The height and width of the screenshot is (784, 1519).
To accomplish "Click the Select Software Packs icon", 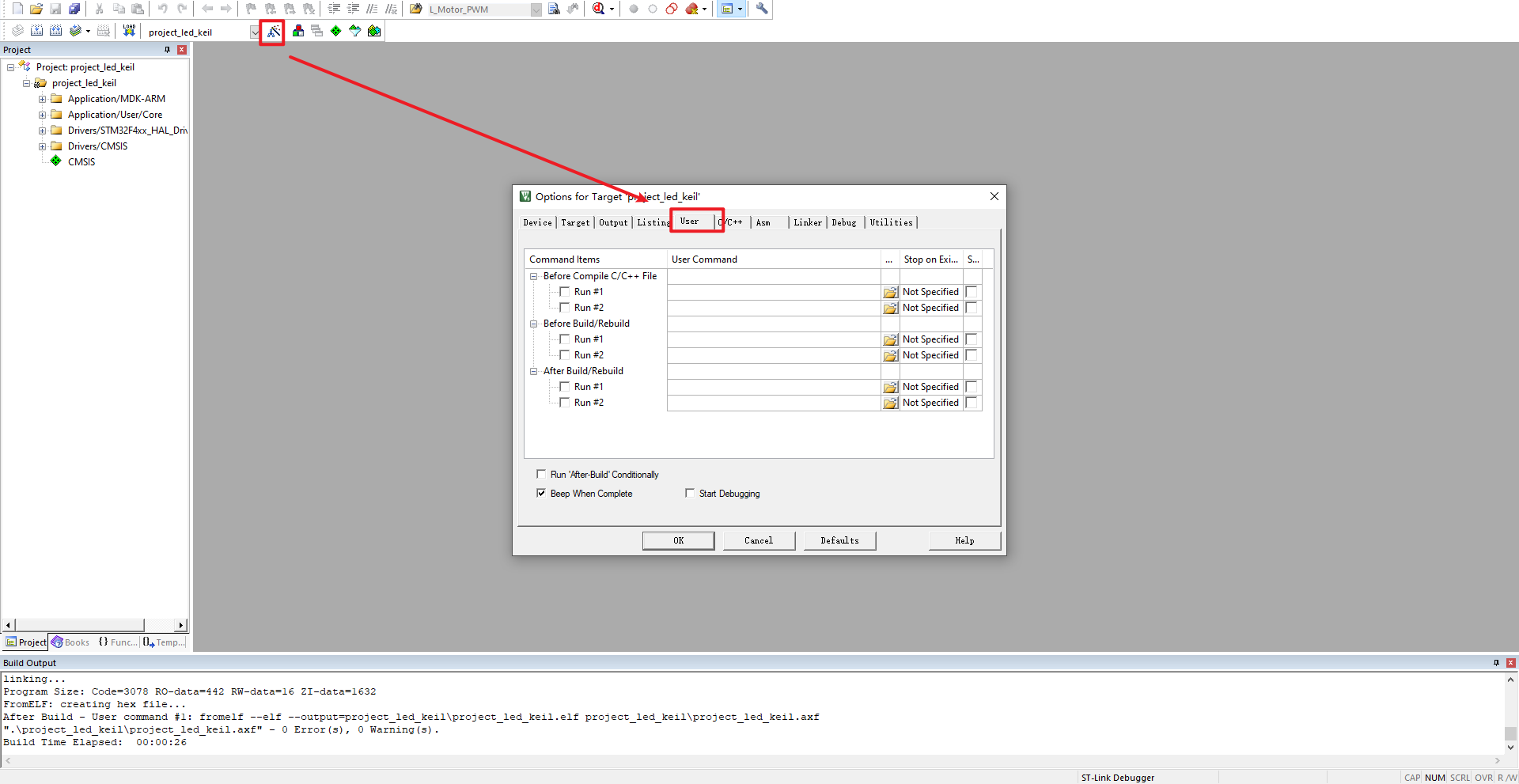I will (x=355, y=31).
